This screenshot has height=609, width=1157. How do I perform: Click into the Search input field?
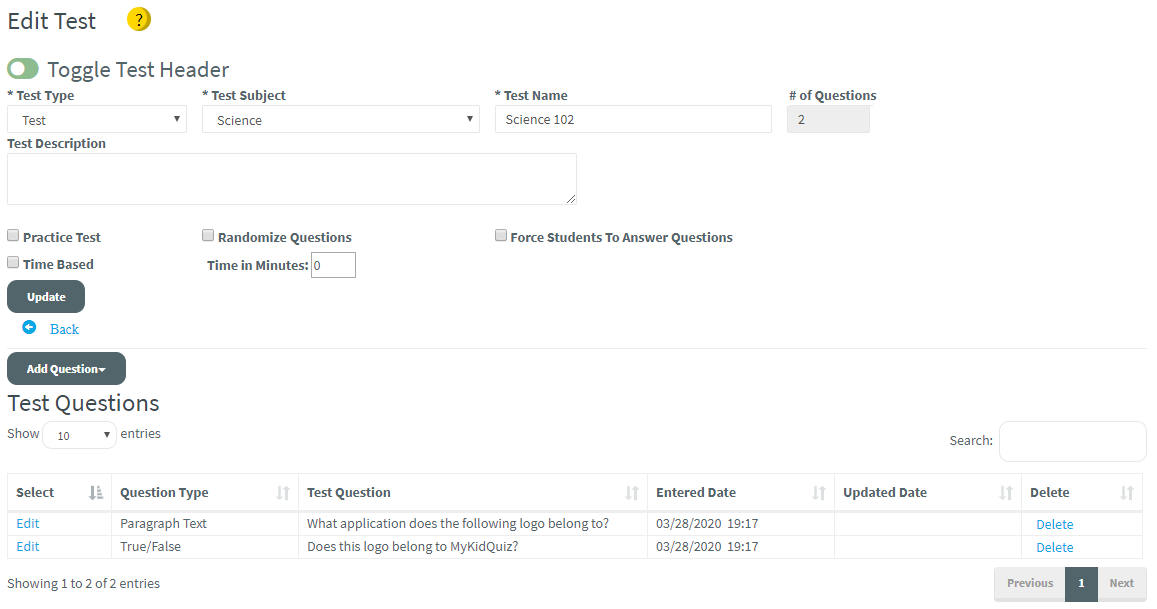(x=1072, y=441)
